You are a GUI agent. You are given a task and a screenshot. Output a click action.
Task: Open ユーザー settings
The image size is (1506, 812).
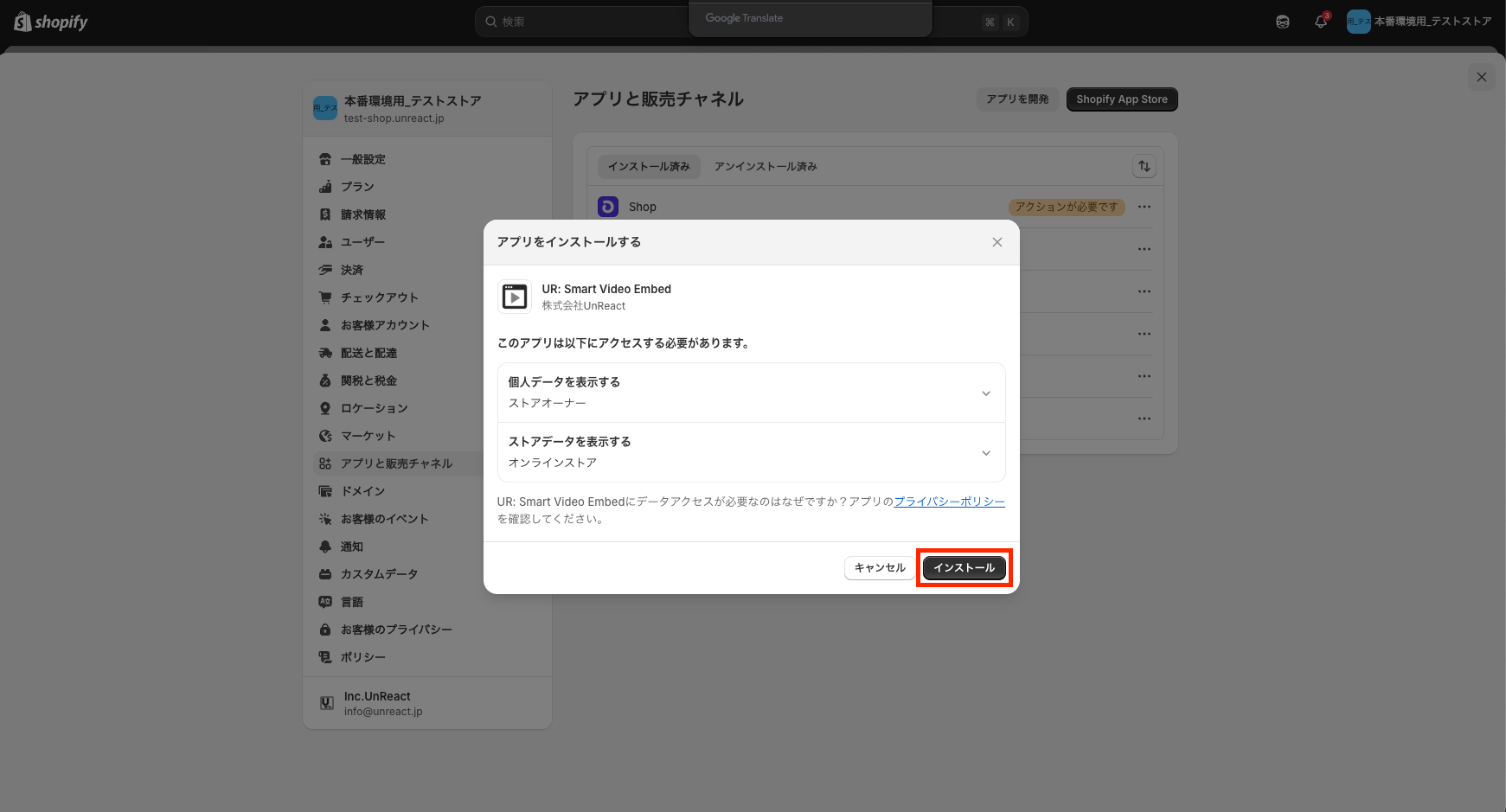coord(427,242)
